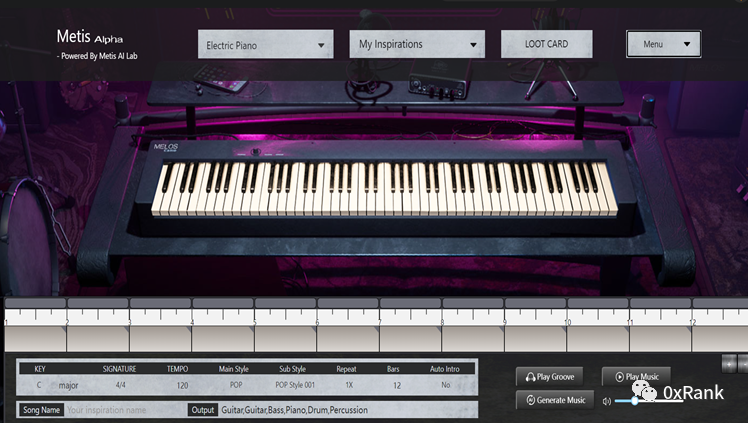Toggle the Auto Intro value No
Viewport: 748px width, 423px height.
pos(446,385)
